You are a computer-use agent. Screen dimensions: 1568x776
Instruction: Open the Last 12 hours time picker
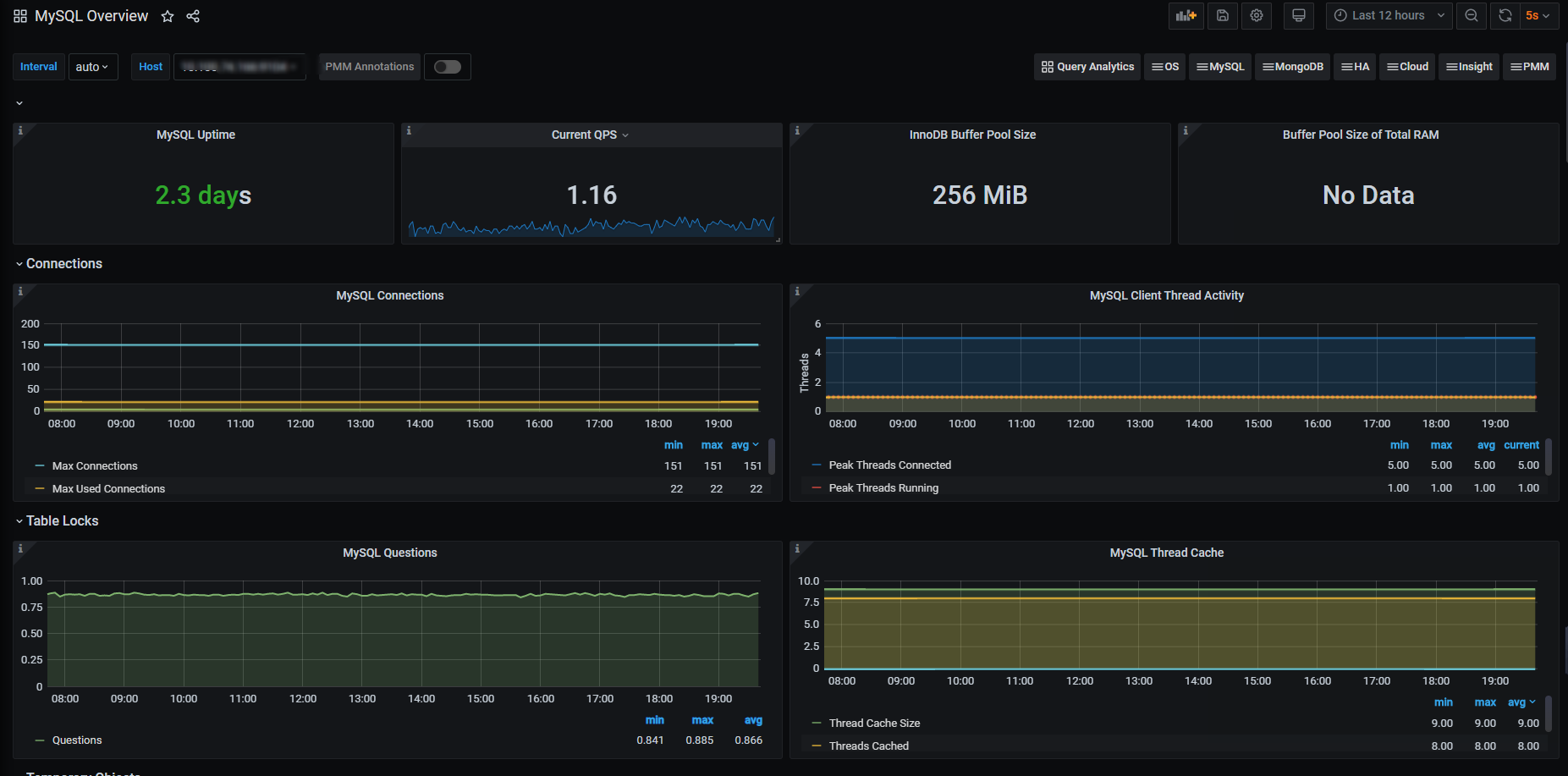pos(1389,16)
